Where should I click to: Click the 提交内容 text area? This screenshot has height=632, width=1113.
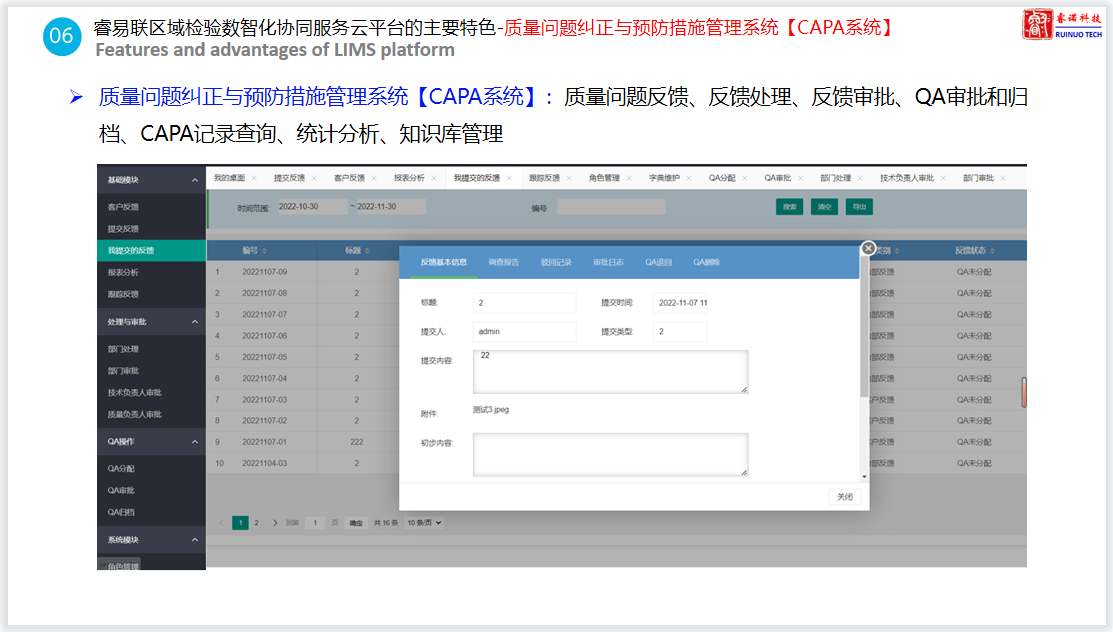click(610, 371)
